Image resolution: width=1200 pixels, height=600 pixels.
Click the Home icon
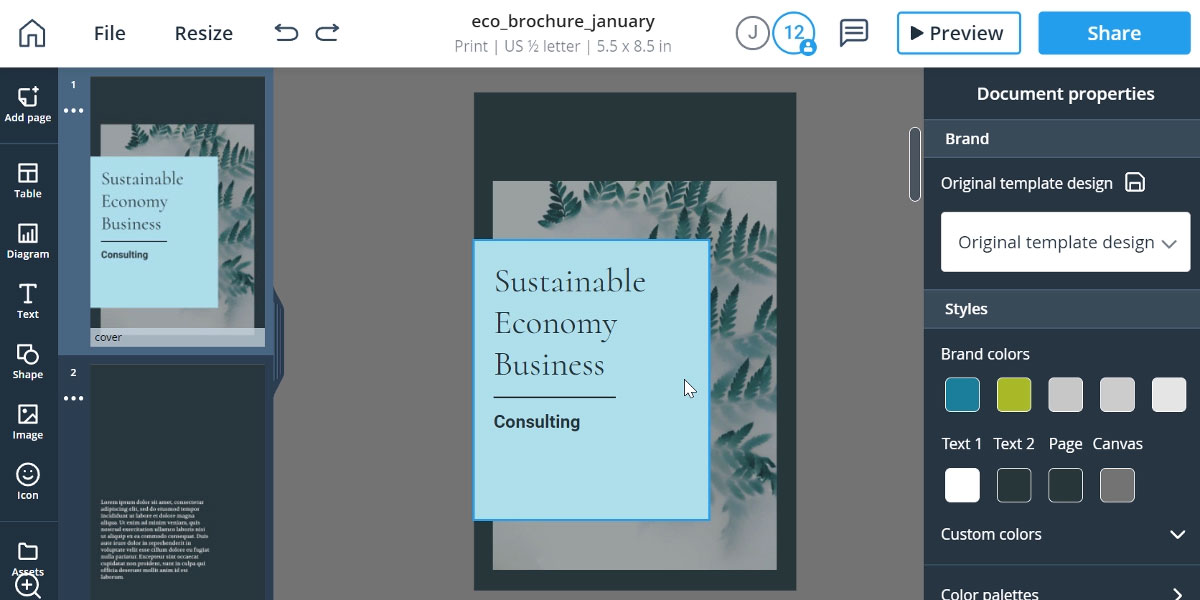click(32, 33)
